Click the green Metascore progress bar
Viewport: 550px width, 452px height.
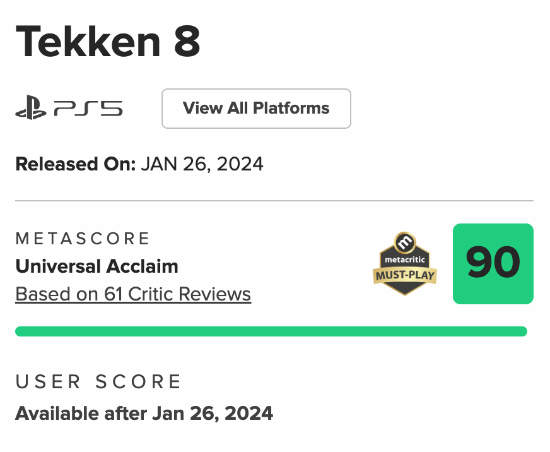271,331
